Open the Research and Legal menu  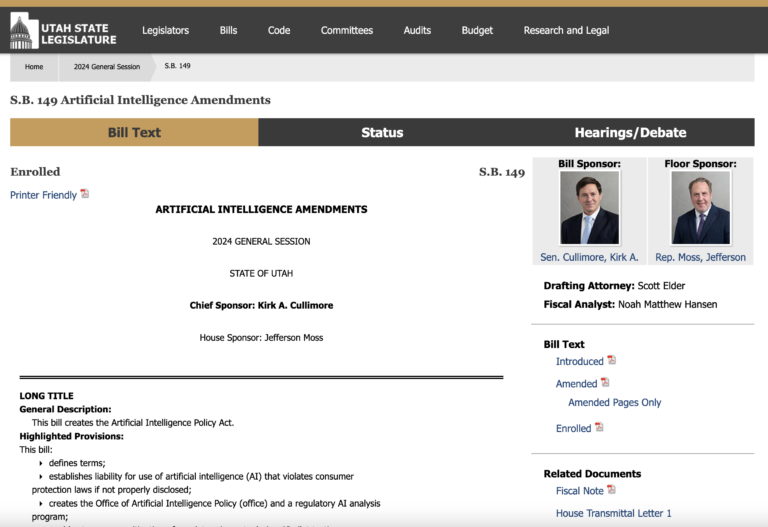pos(566,30)
